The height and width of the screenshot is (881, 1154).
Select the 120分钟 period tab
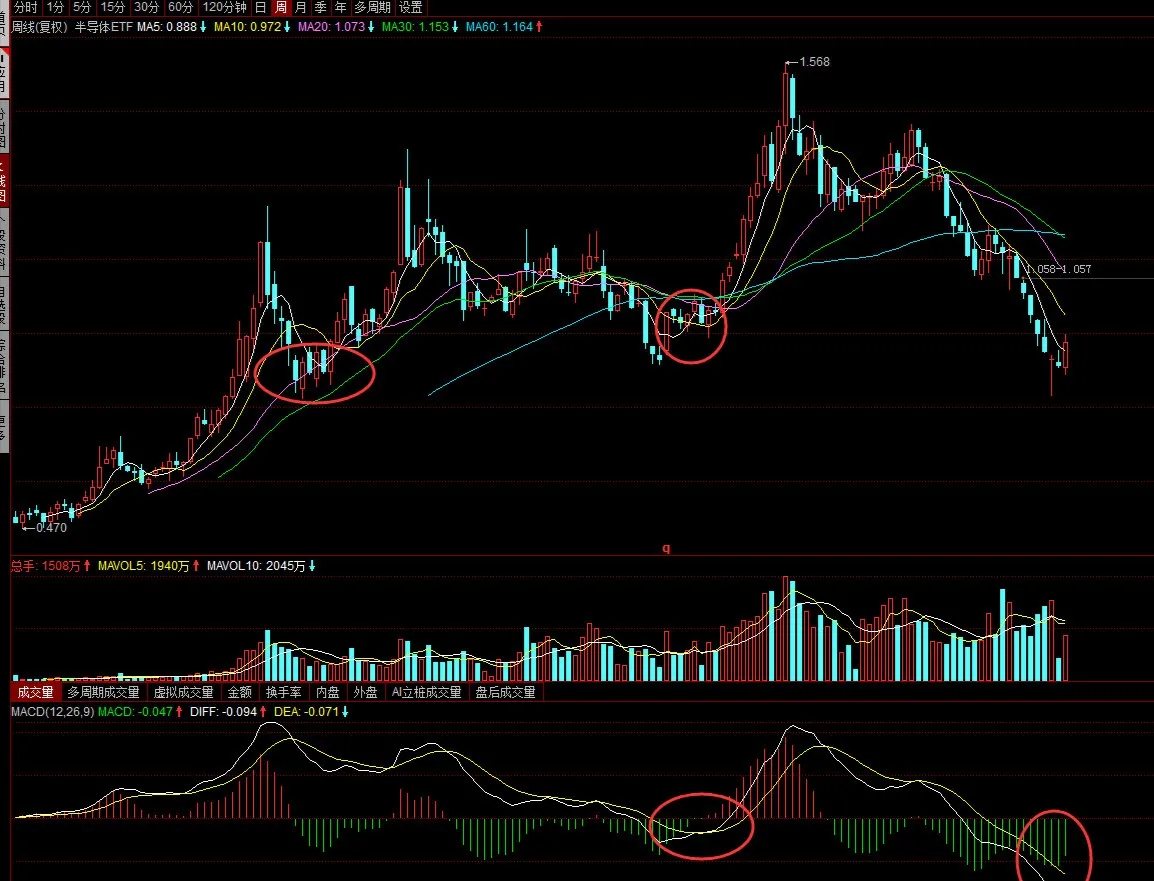(x=224, y=7)
